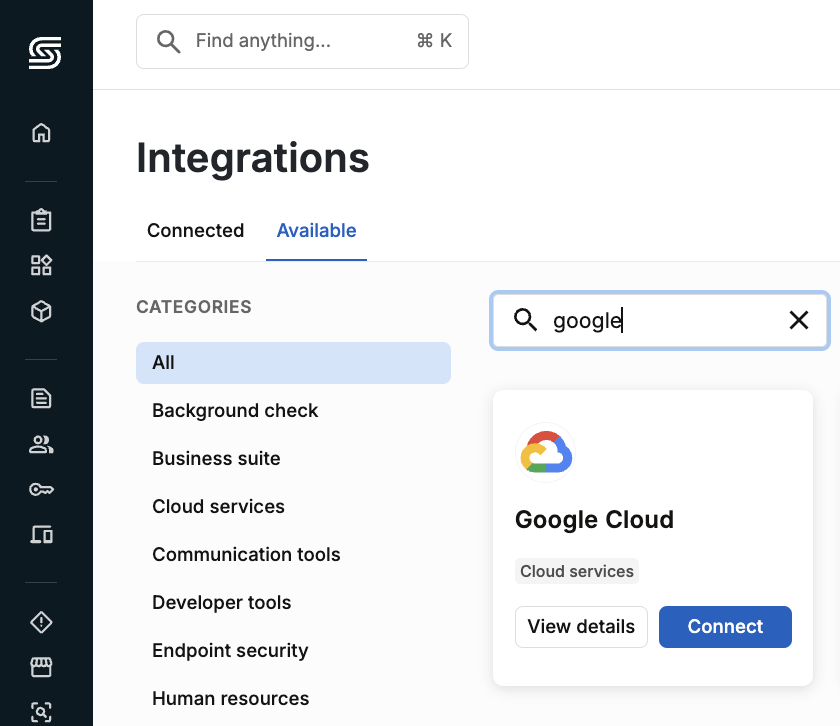Click the Cloud services tag on card
Screen dimensions: 840x726
coord(577,571)
